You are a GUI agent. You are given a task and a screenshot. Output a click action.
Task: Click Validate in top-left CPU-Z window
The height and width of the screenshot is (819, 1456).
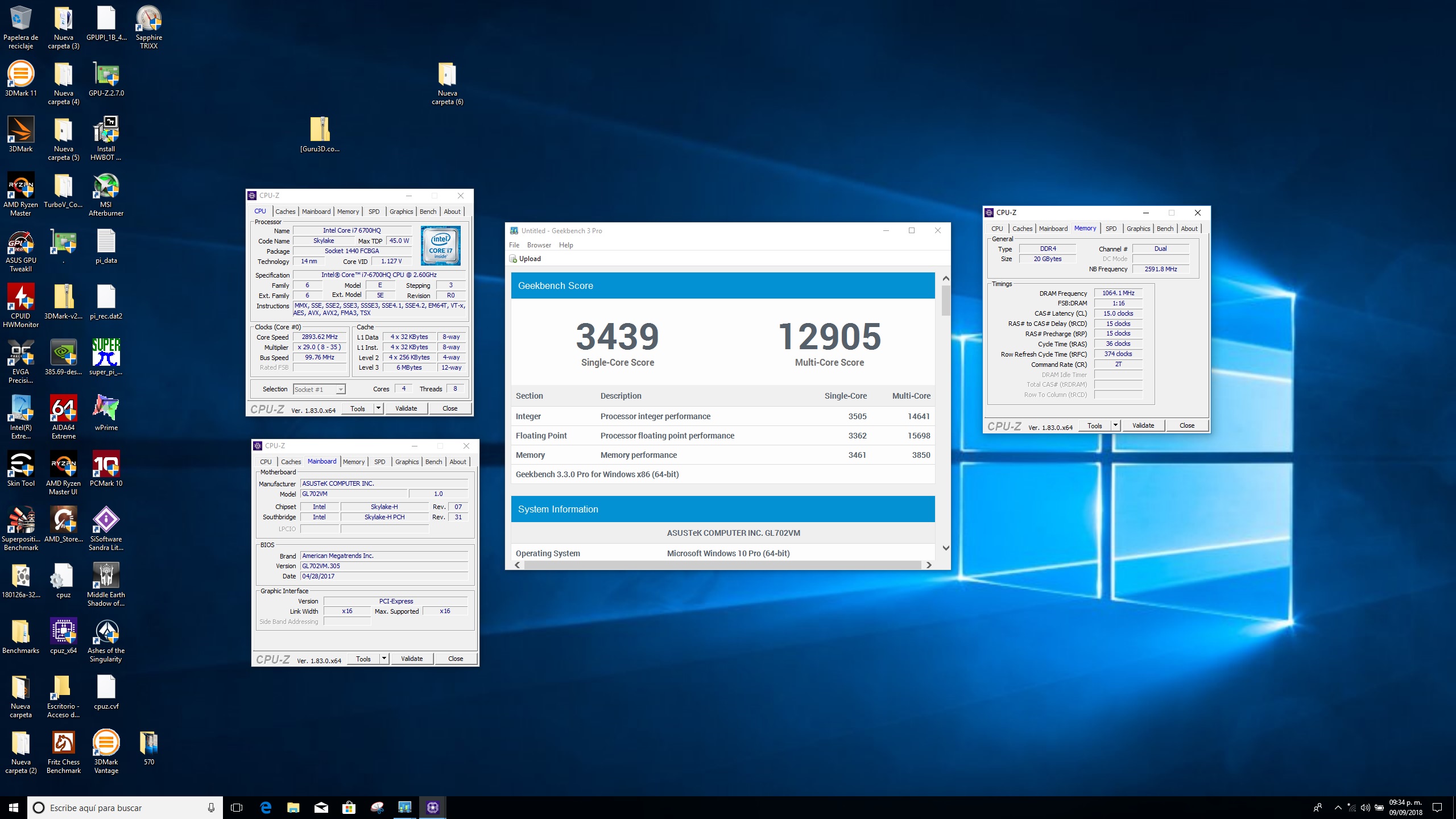tap(406, 408)
